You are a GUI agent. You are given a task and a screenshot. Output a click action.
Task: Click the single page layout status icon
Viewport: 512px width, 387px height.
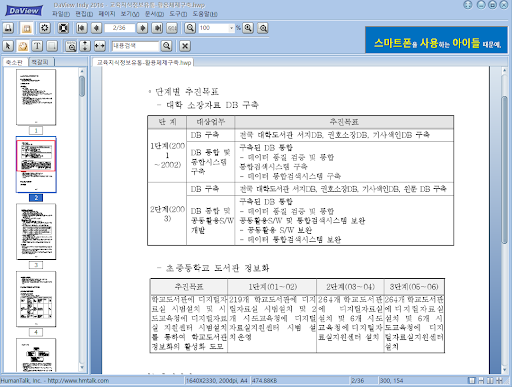pyautogui.click(x=471, y=380)
